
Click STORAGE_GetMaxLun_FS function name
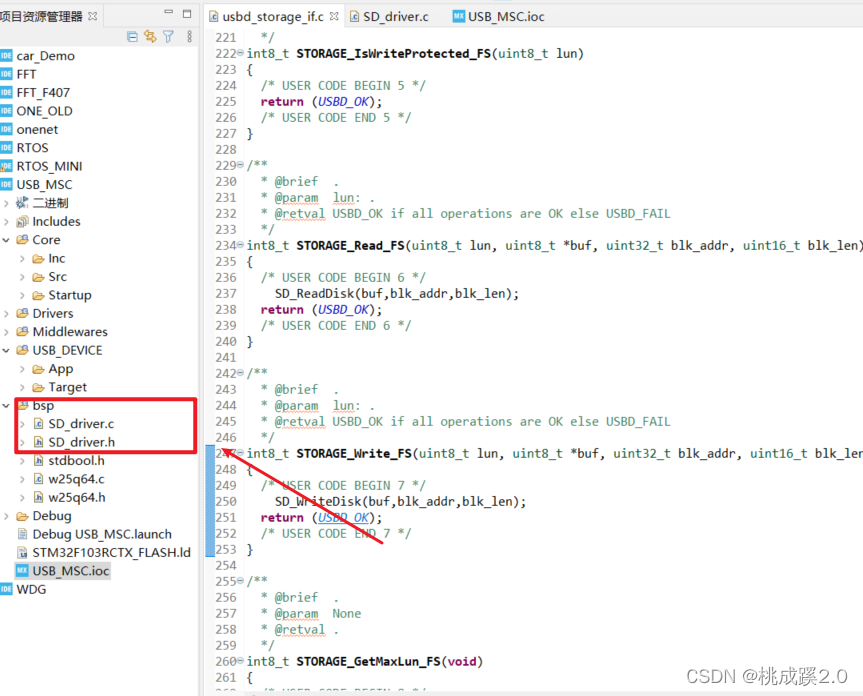[368, 661]
